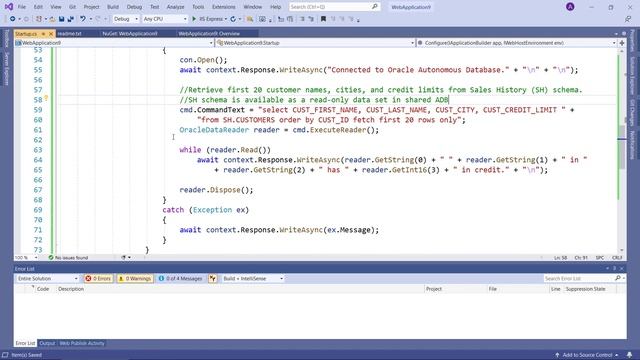Click the editor vertical scrollbar thumb
640x360 pixels.
point(622,147)
